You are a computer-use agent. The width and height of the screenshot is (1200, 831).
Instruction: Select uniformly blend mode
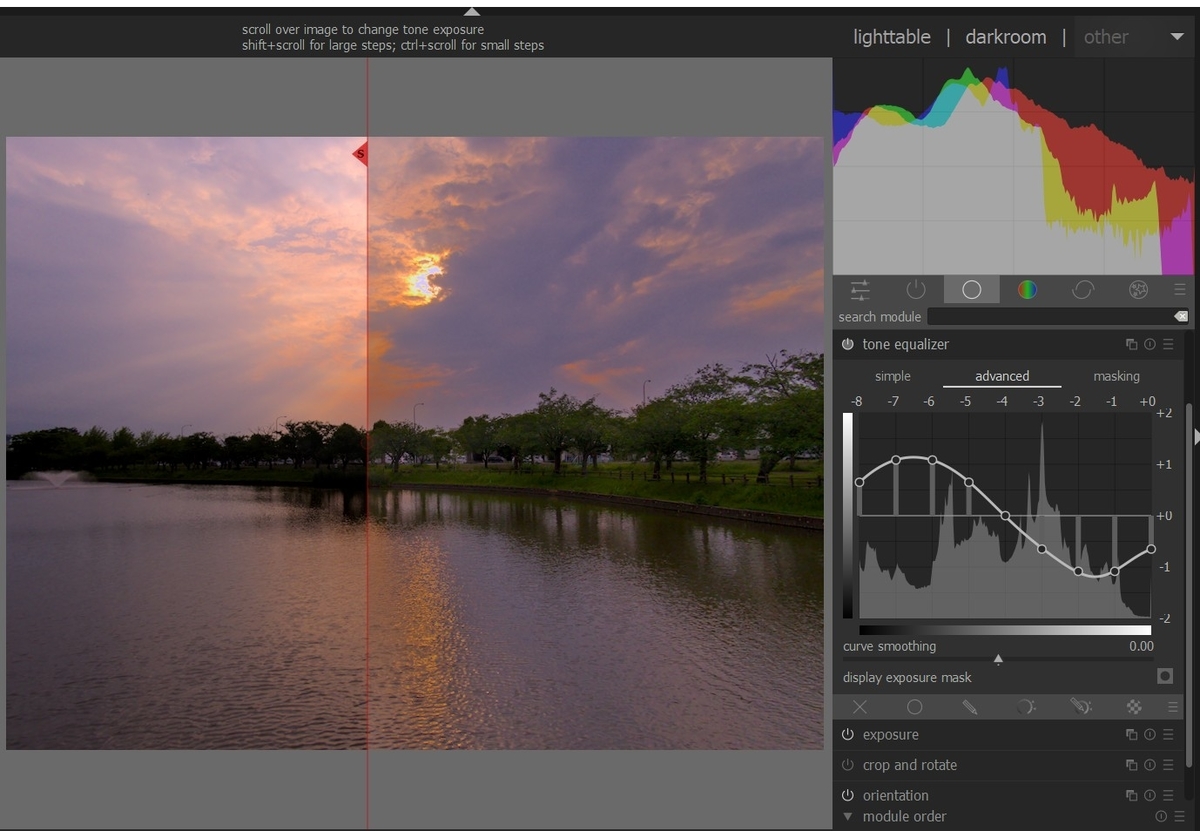click(914, 707)
